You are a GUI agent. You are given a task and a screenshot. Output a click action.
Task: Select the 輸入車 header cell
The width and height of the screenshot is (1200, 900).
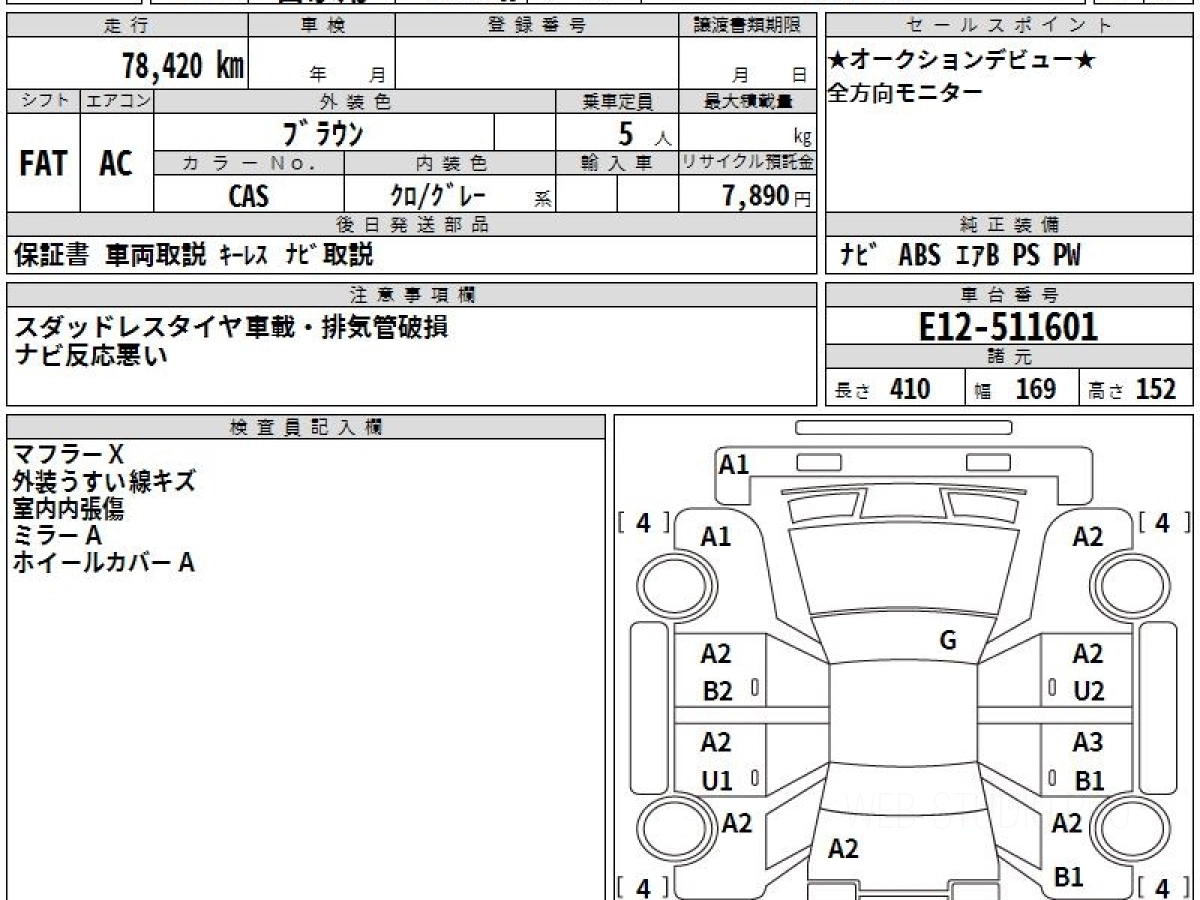(617, 163)
